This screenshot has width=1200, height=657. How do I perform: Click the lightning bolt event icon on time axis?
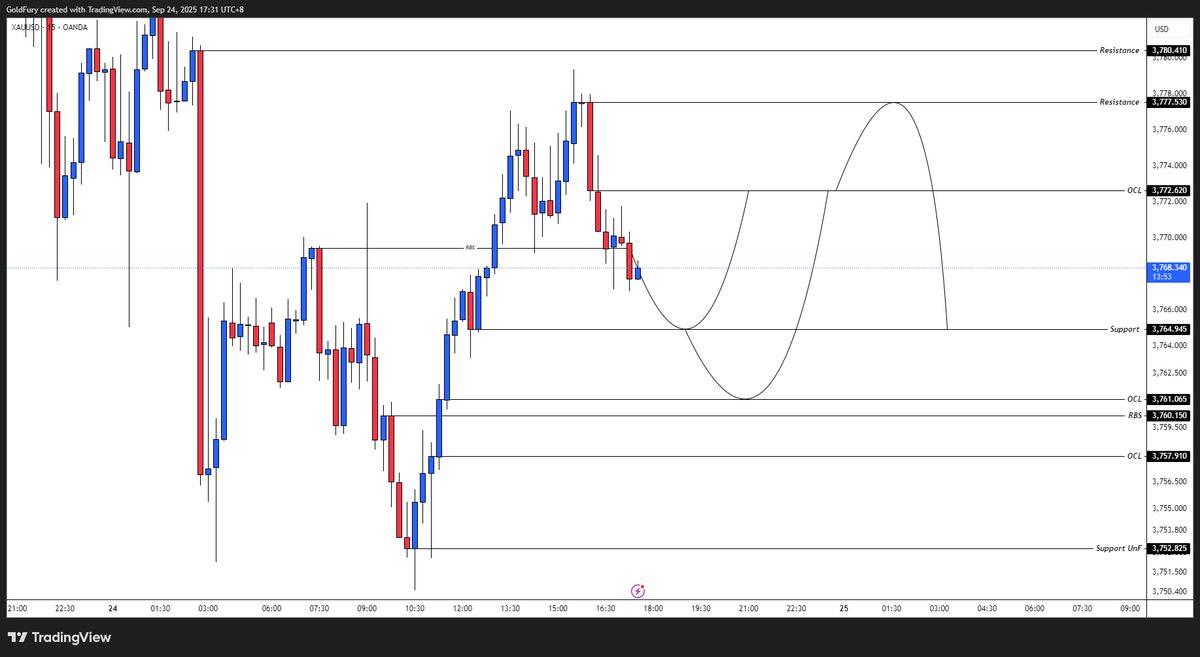point(637,591)
